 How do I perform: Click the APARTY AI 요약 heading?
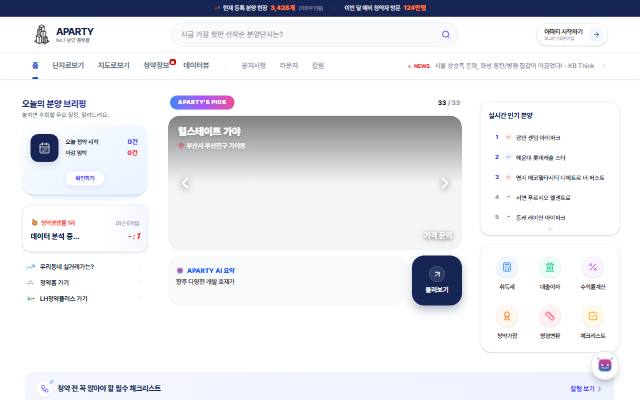pyautogui.click(x=211, y=270)
